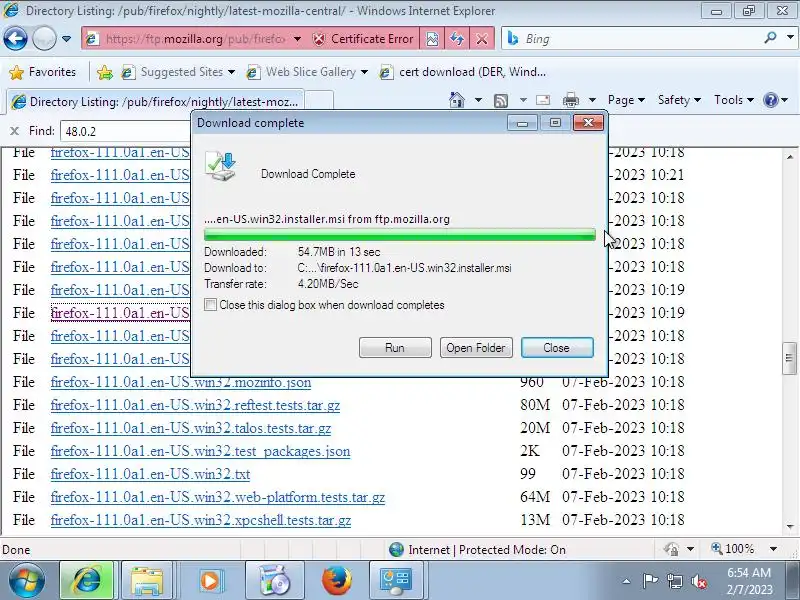Click the Read Mail icon
Image resolution: width=800 pixels, height=600 pixels.
[x=543, y=100]
